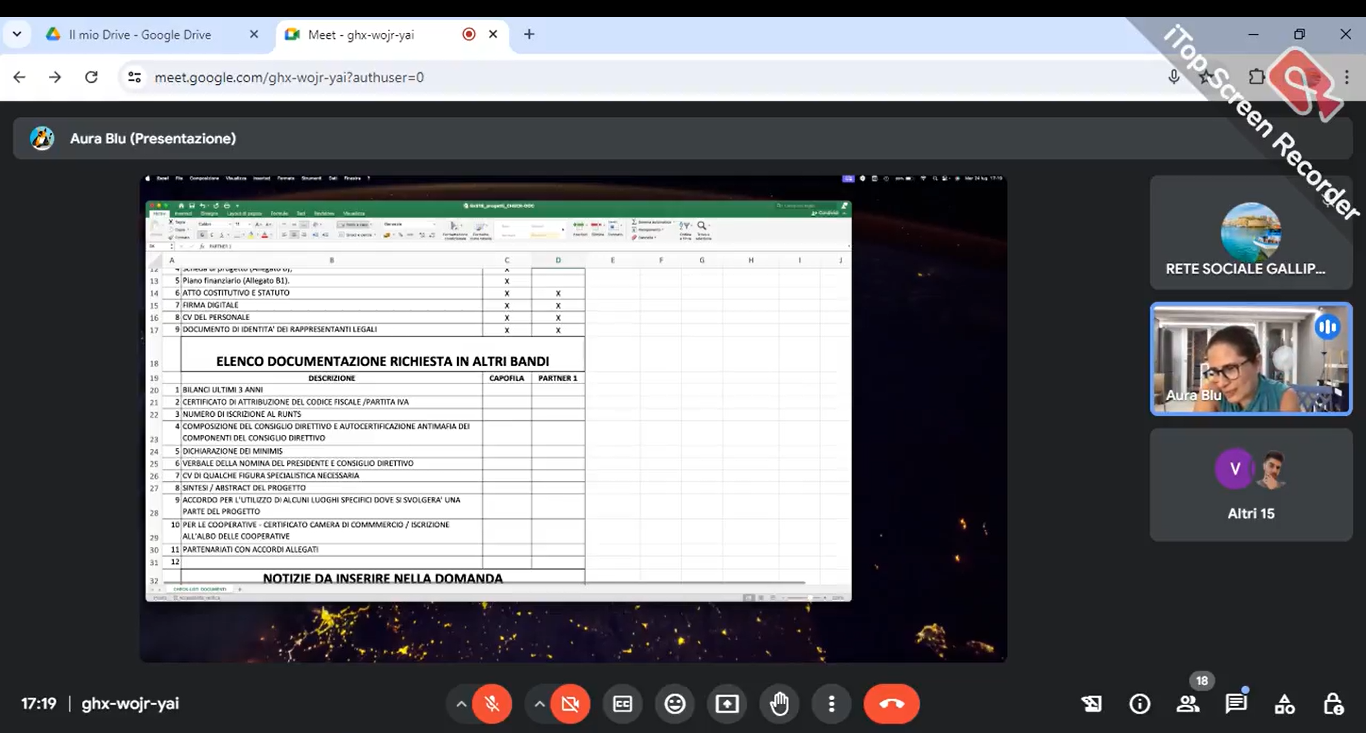Image resolution: width=1366 pixels, height=733 pixels.
Task: Click column D header in shared Excel
Action: pyautogui.click(x=558, y=260)
